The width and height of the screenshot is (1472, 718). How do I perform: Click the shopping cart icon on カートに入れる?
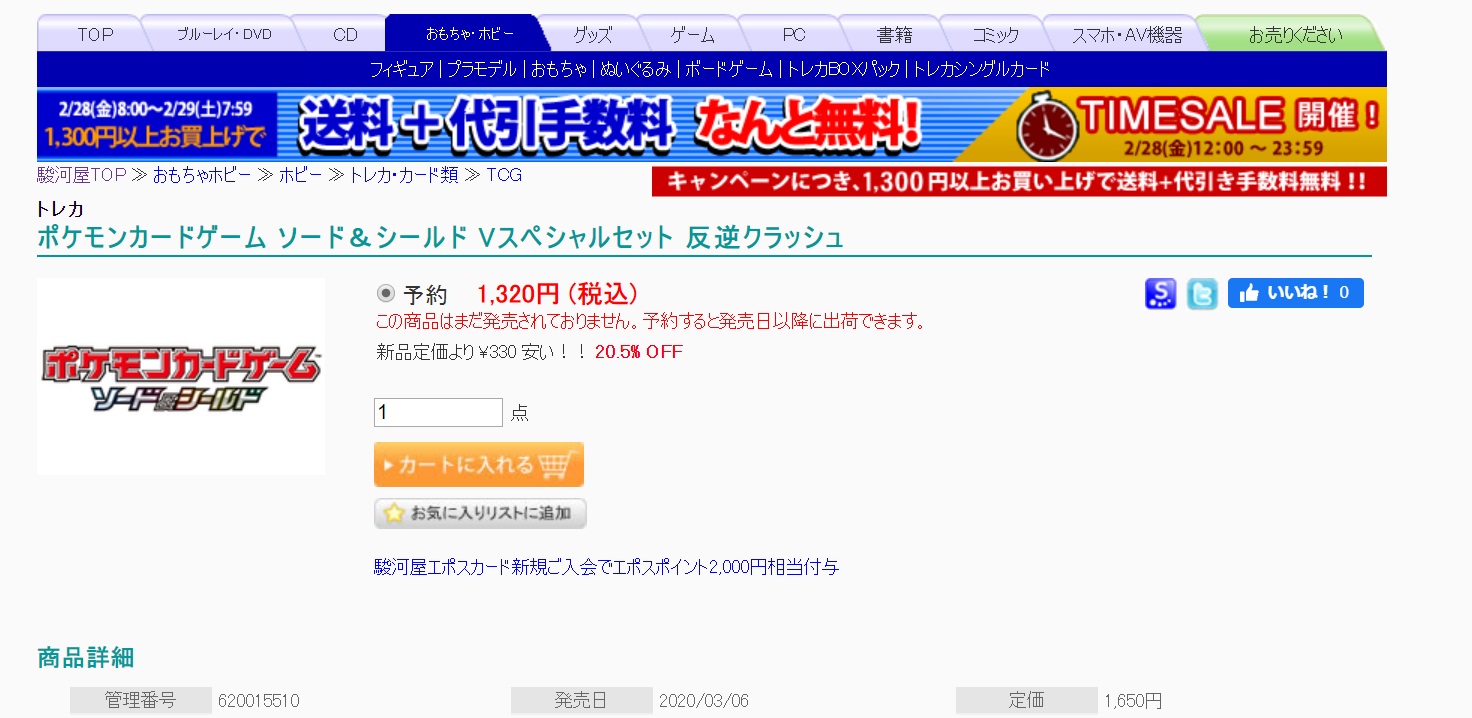pos(555,464)
